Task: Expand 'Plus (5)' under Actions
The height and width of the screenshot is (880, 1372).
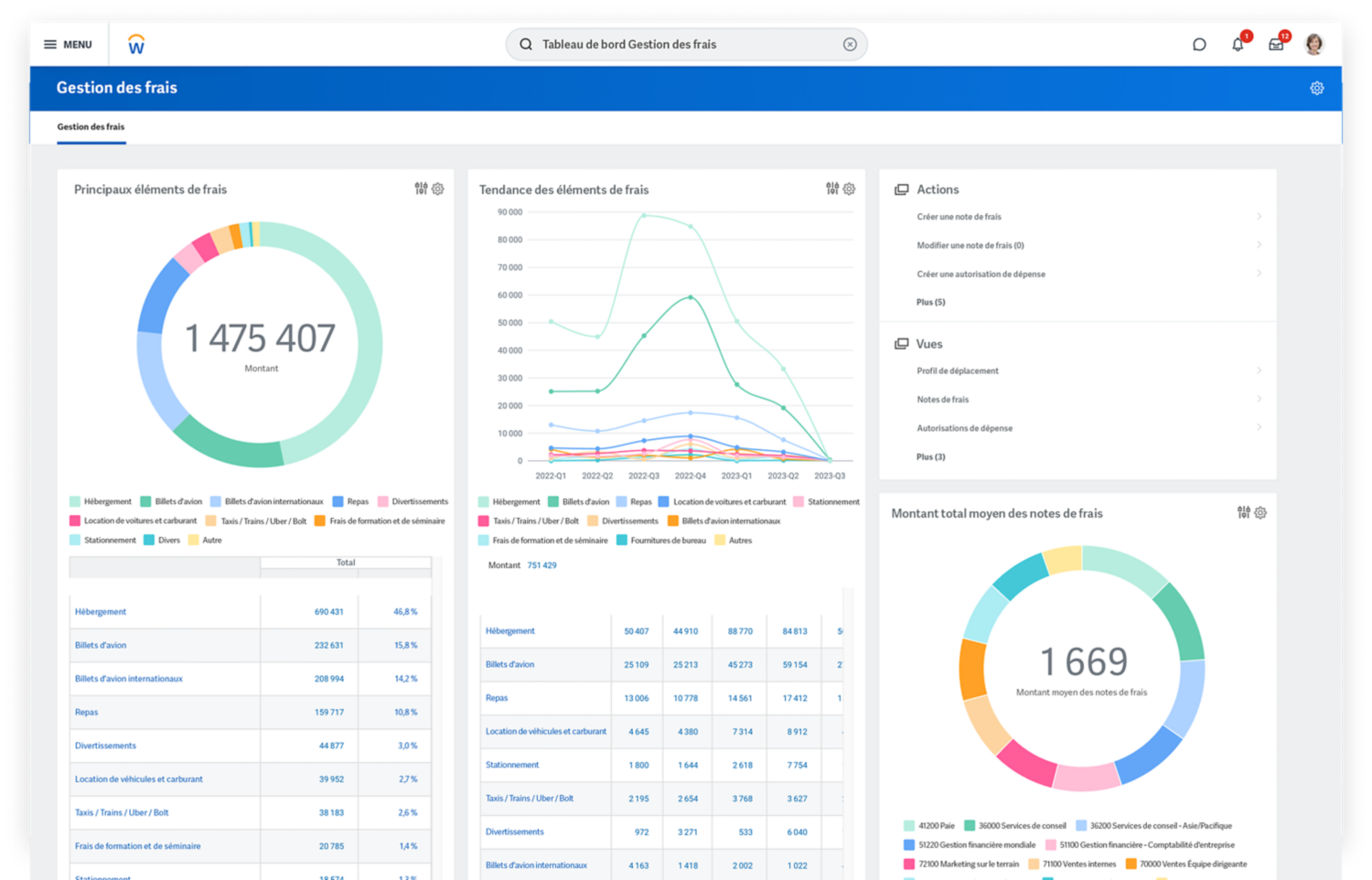Action: coord(931,302)
